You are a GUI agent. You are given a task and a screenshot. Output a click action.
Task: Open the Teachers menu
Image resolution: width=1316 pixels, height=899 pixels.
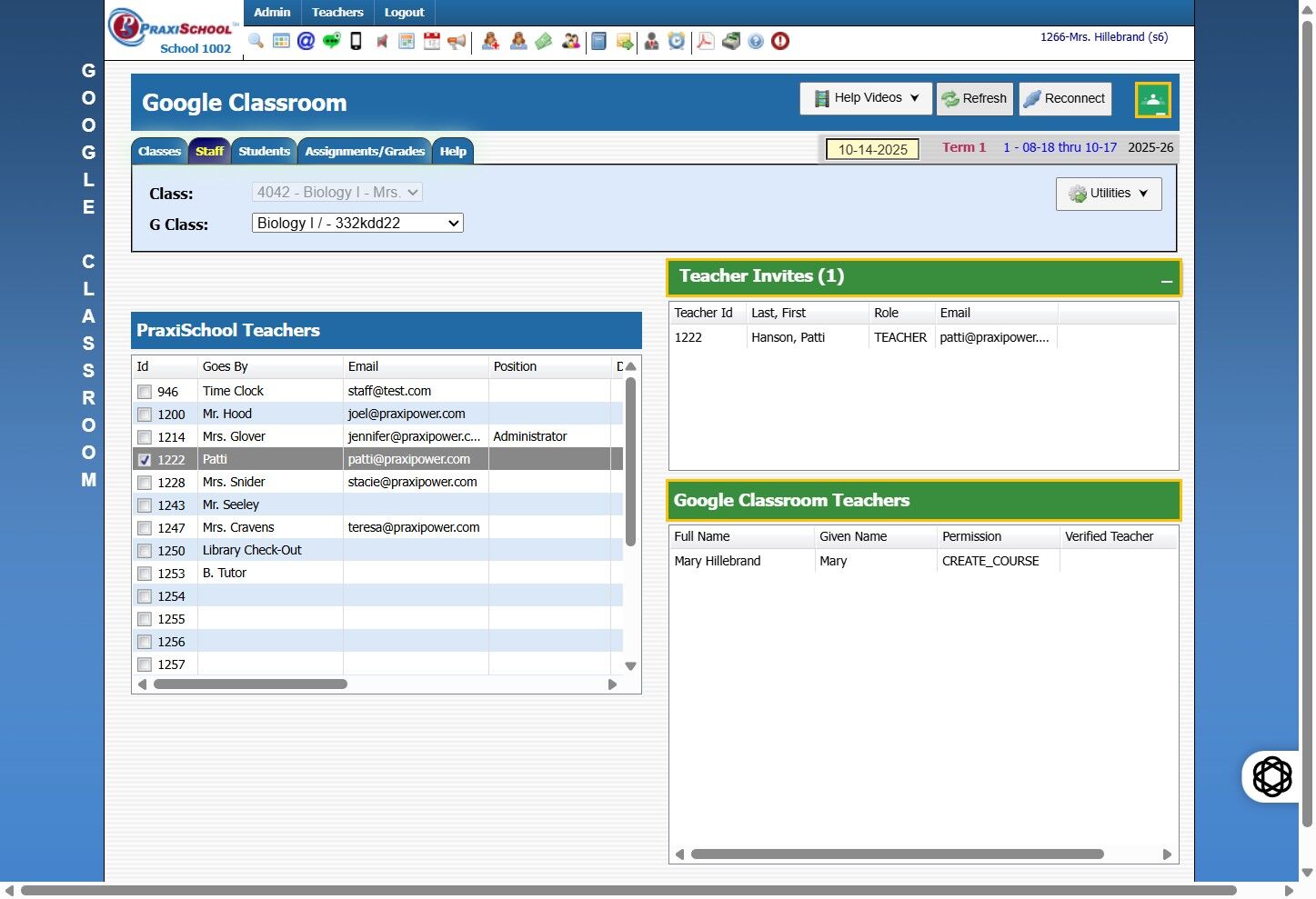pyautogui.click(x=337, y=12)
